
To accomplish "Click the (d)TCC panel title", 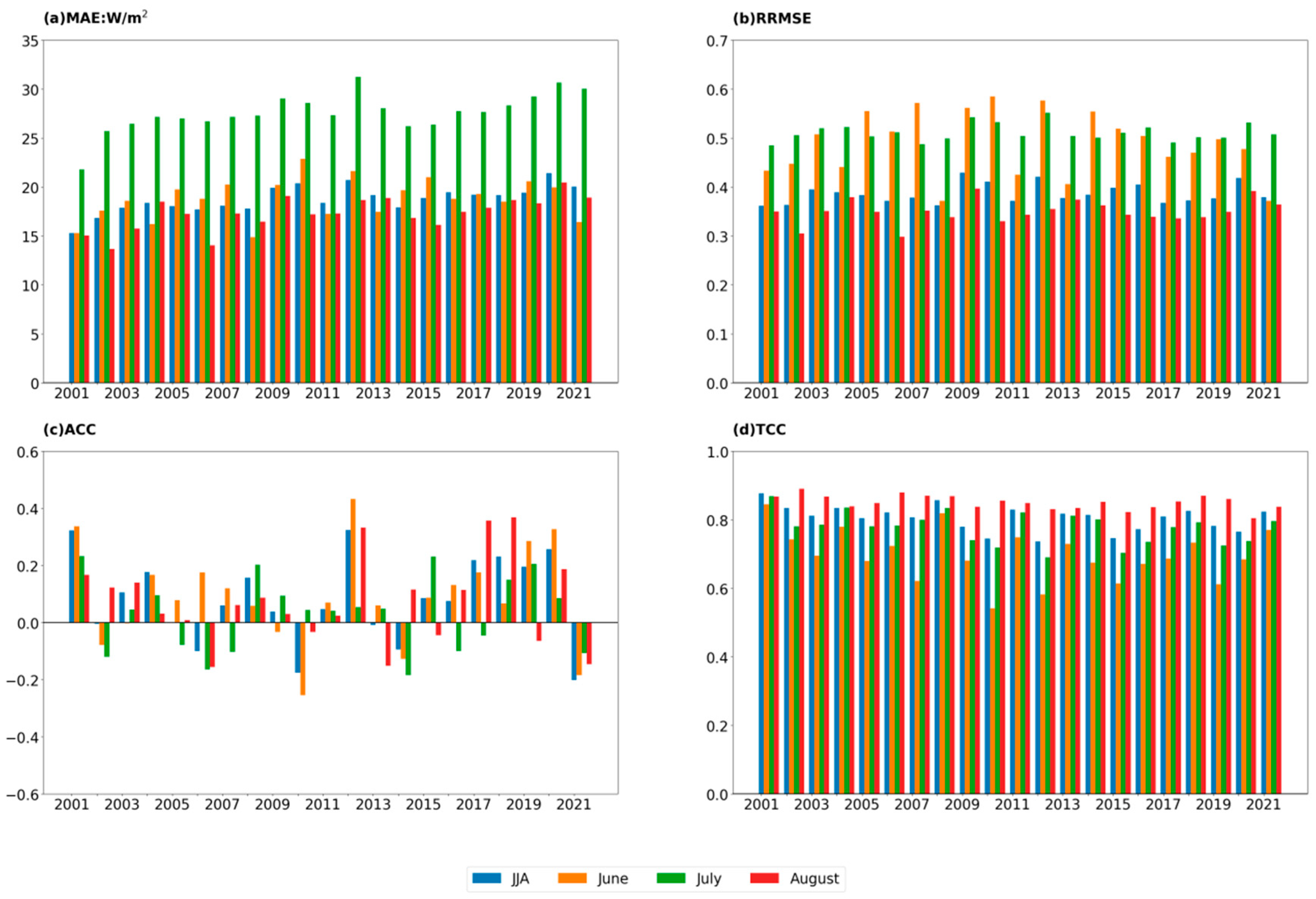I will coord(759,430).
